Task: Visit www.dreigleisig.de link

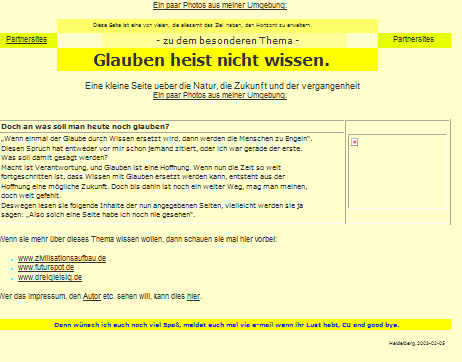Action: (x=50, y=277)
